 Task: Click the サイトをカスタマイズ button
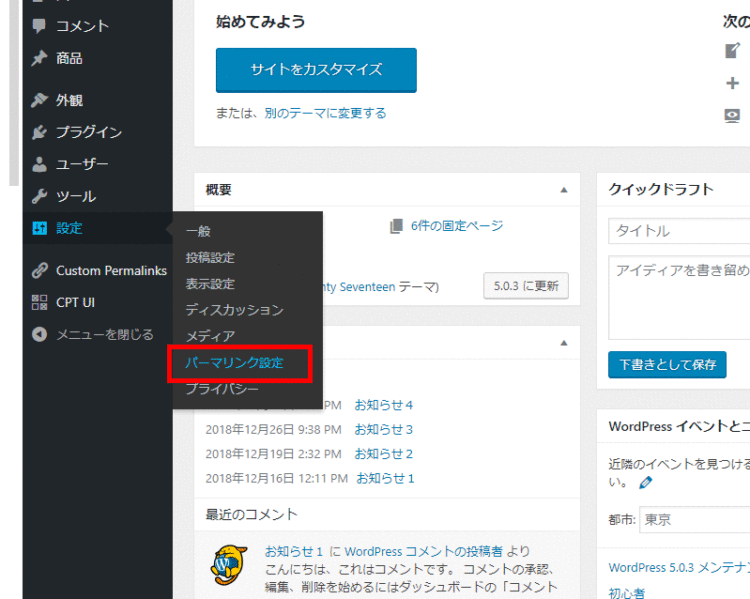pyautogui.click(x=316, y=70)
